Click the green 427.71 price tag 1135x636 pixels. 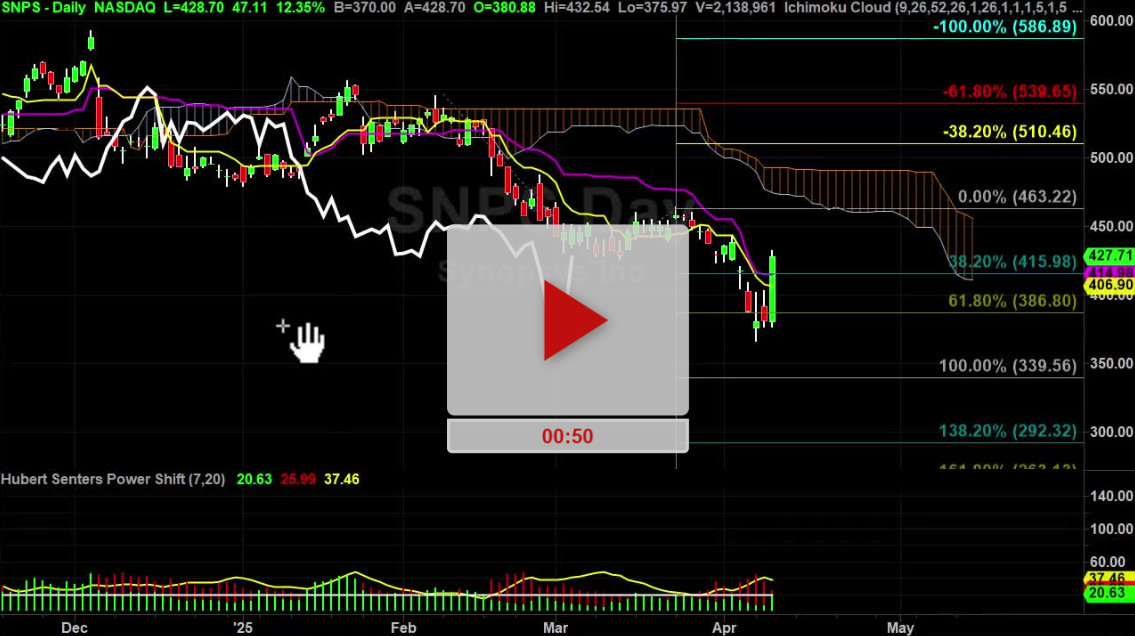[x=1109, y=255]
